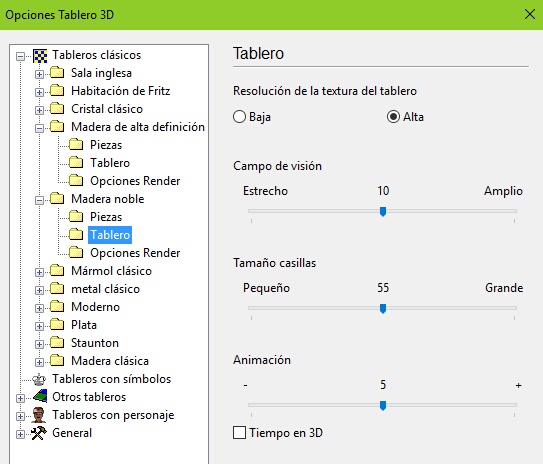This screenshot has height=464, width=543.
Task: Open the Cristal clásico item
Action: click(x=107, y=109)
